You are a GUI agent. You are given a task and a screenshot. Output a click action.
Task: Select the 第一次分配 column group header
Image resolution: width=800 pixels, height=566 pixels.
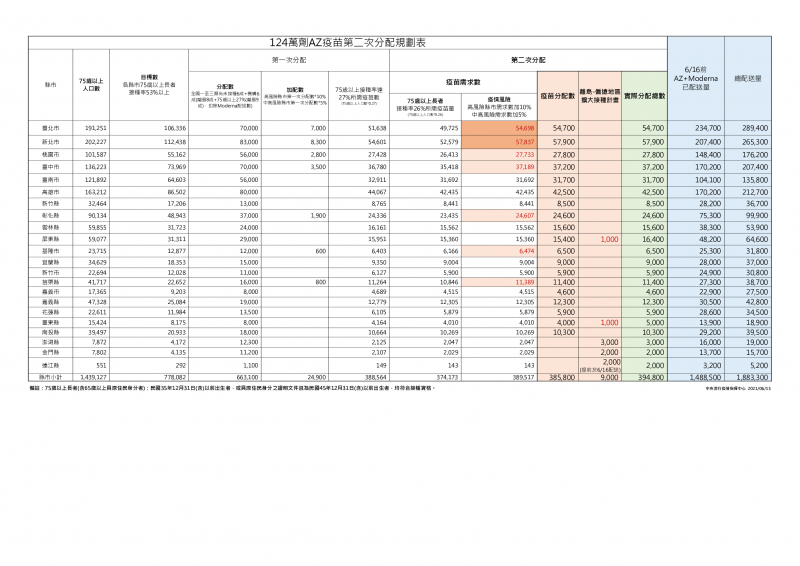[x=289, y=60]
